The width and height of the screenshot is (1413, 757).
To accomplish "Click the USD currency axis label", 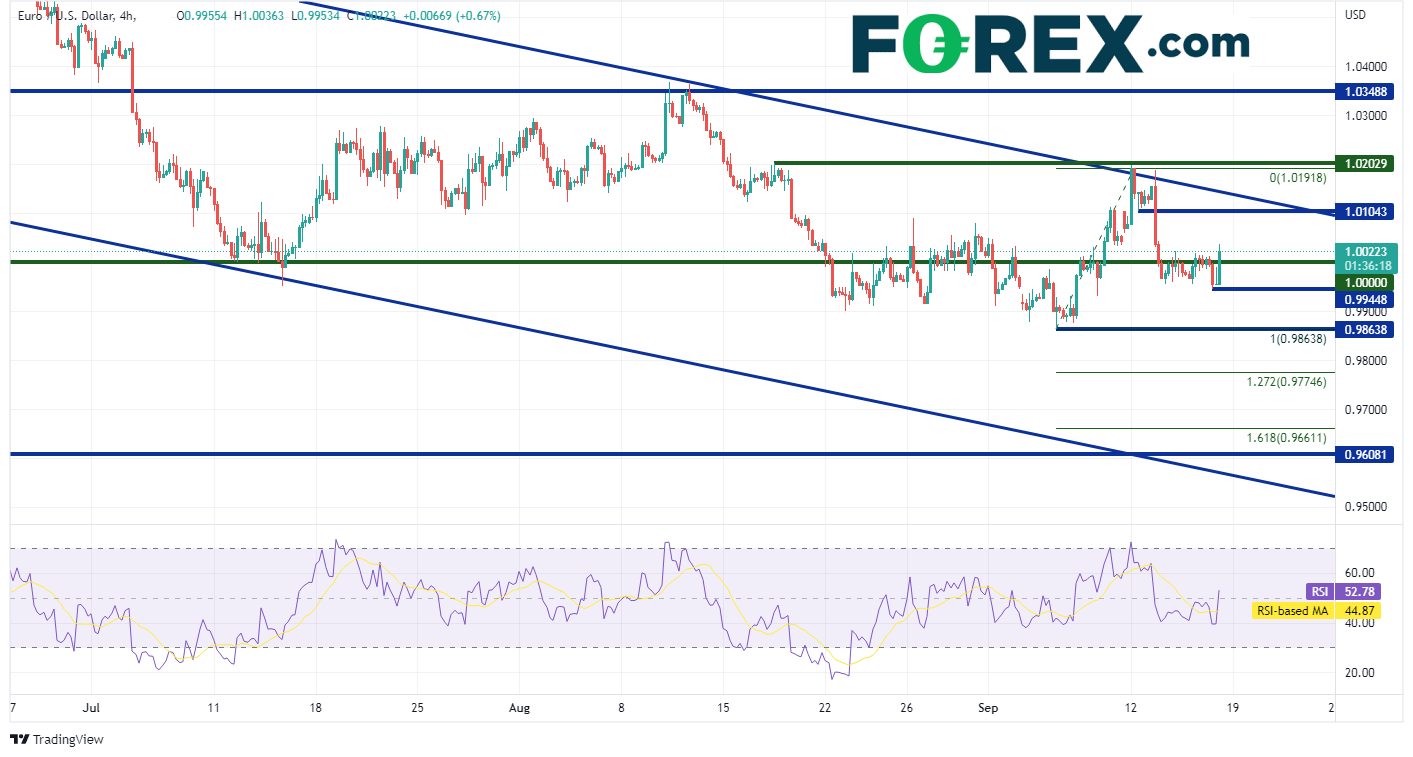I will [x=1355, y=15].
